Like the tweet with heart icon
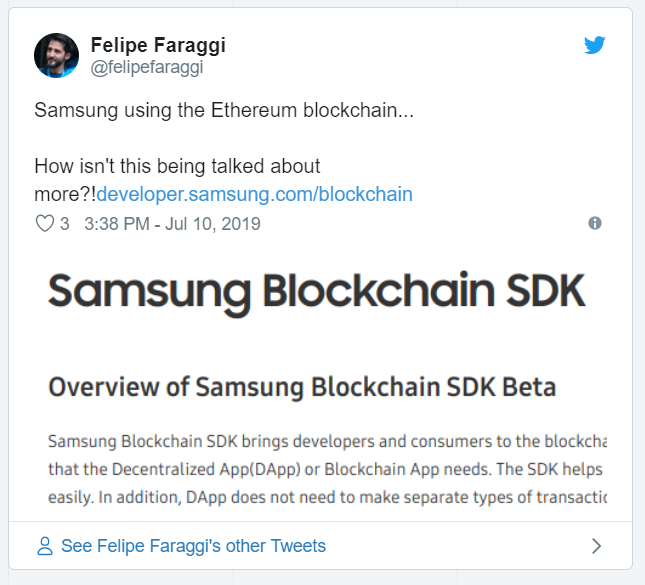Viewport: 645px width, 585px height. tap(44, 224)
